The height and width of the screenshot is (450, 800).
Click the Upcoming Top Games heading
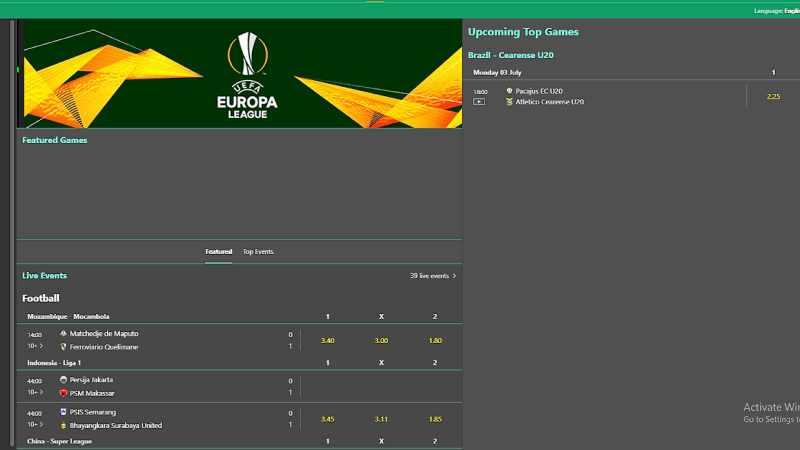[523, 32]
